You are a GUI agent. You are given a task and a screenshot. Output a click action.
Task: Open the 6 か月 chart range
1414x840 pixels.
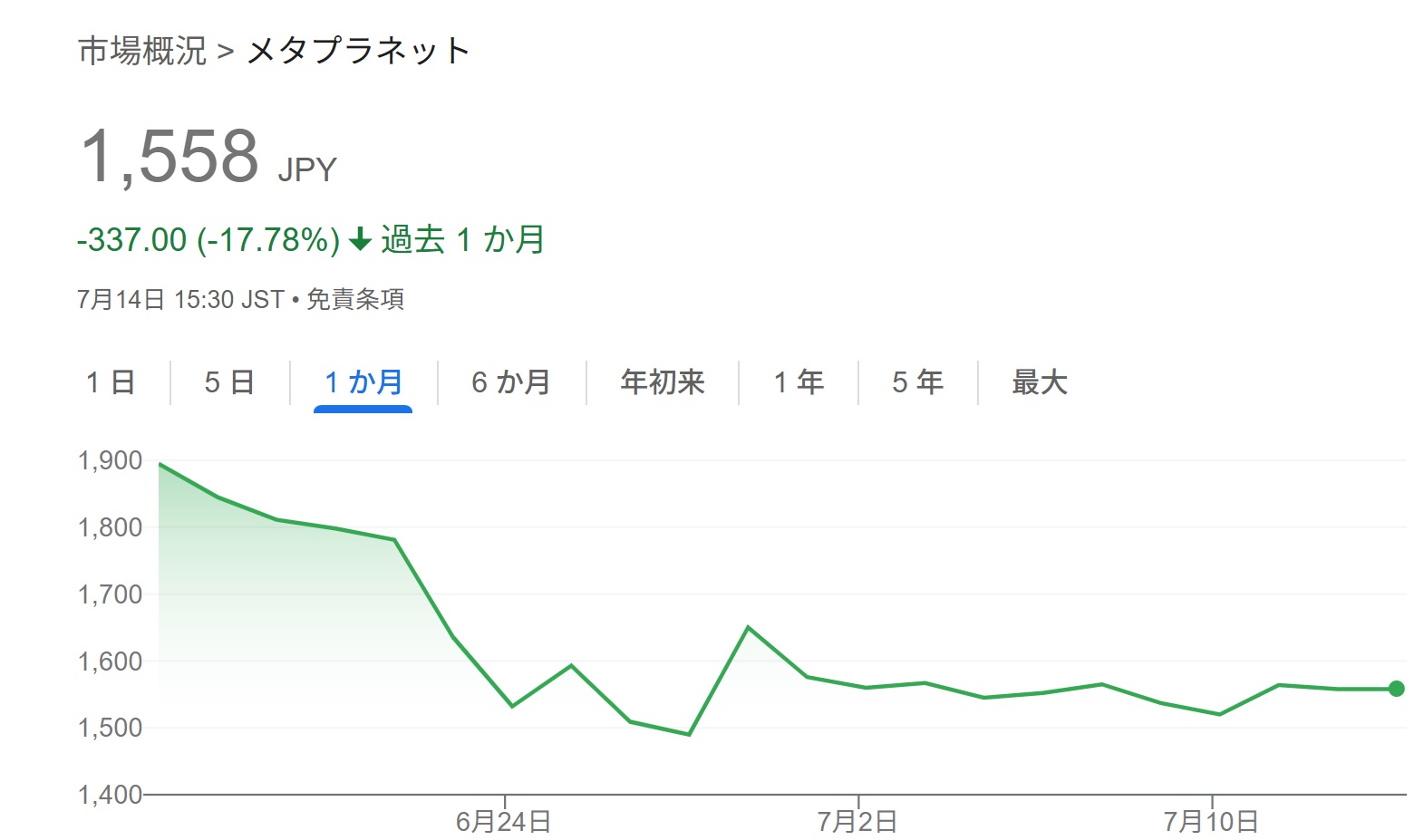(x=511, y=382)
